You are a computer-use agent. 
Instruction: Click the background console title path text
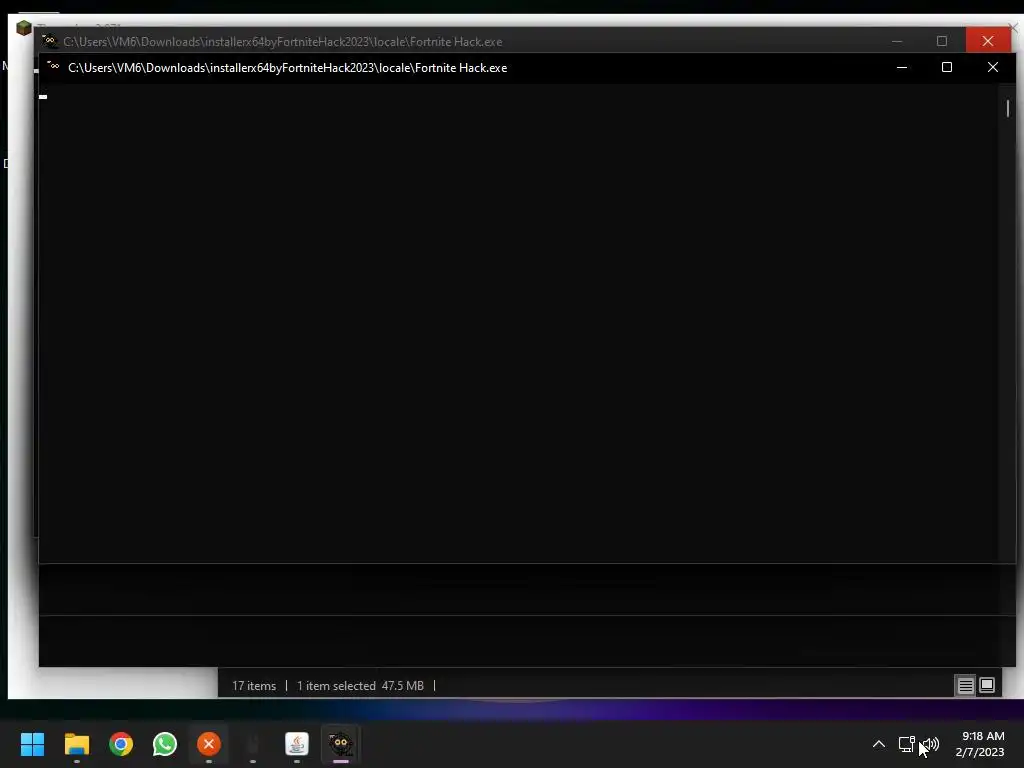click(283, 42)
